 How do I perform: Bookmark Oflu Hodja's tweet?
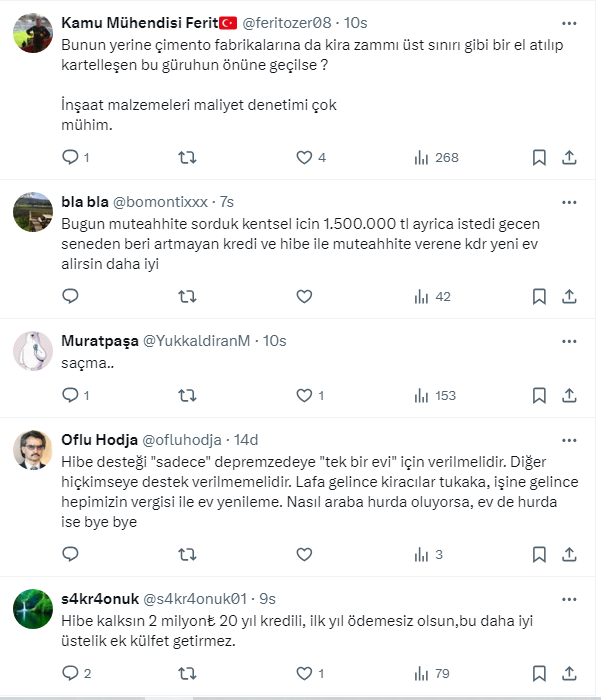click(539, 554)
